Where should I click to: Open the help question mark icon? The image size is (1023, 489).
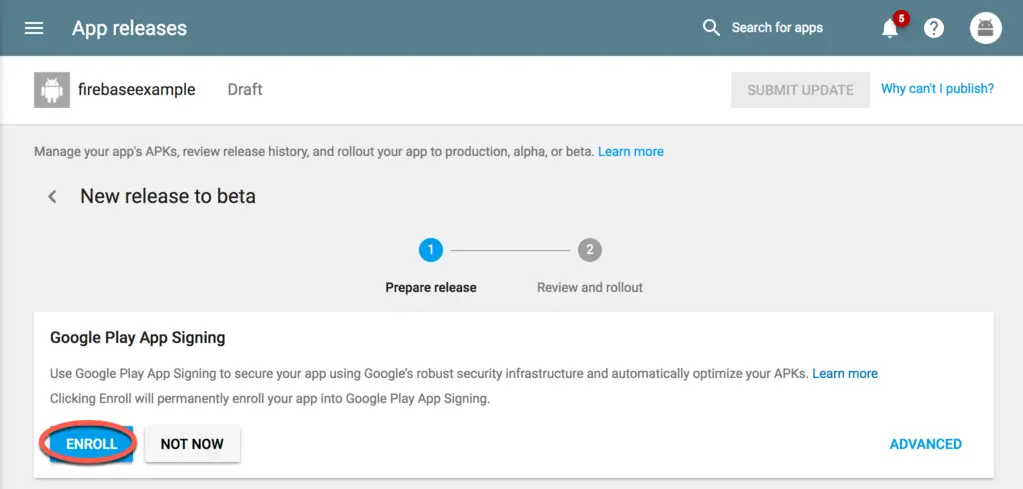coord(934,28)
